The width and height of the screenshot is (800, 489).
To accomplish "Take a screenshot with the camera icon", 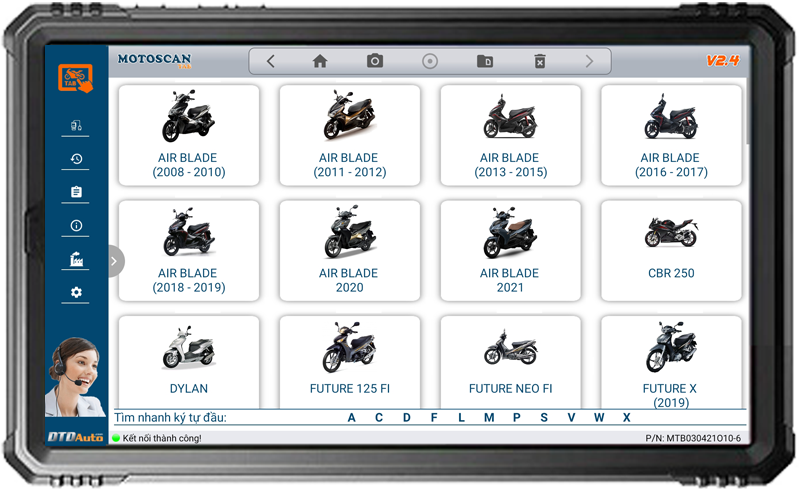I will tap(375, 62).
